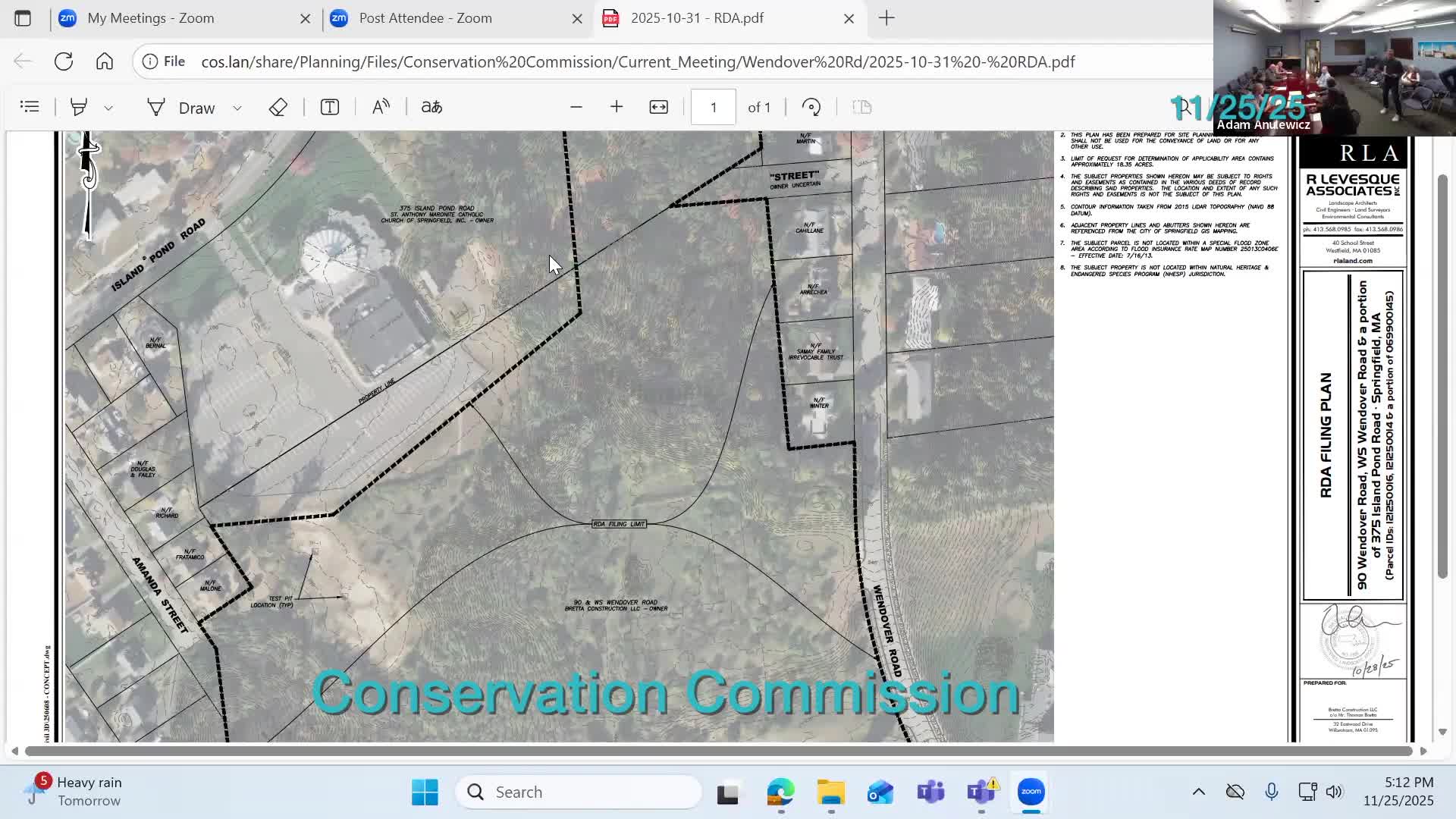Open the File site information panel
Image resolution: width=1456 pixels, height=819 pixels.
[x=151, y=61]
